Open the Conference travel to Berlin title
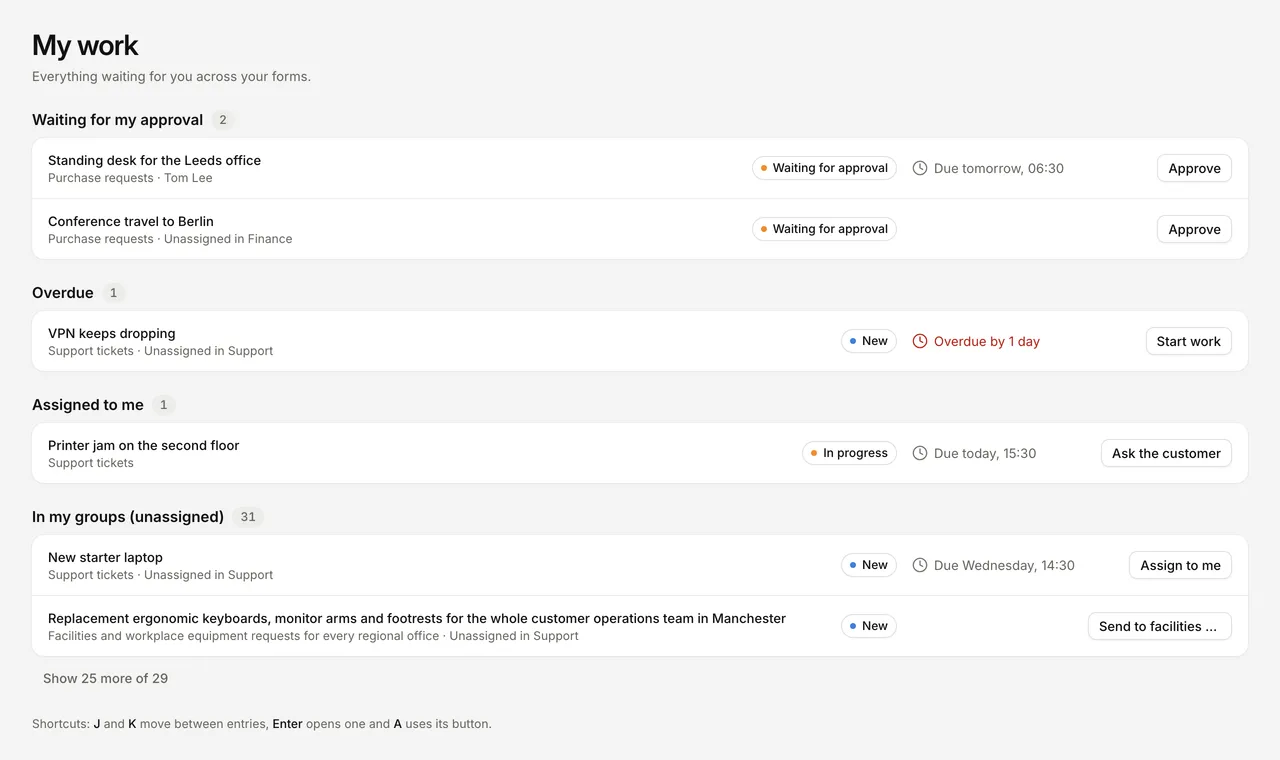Screen dimensions: 1280x760 click(131, 221)
